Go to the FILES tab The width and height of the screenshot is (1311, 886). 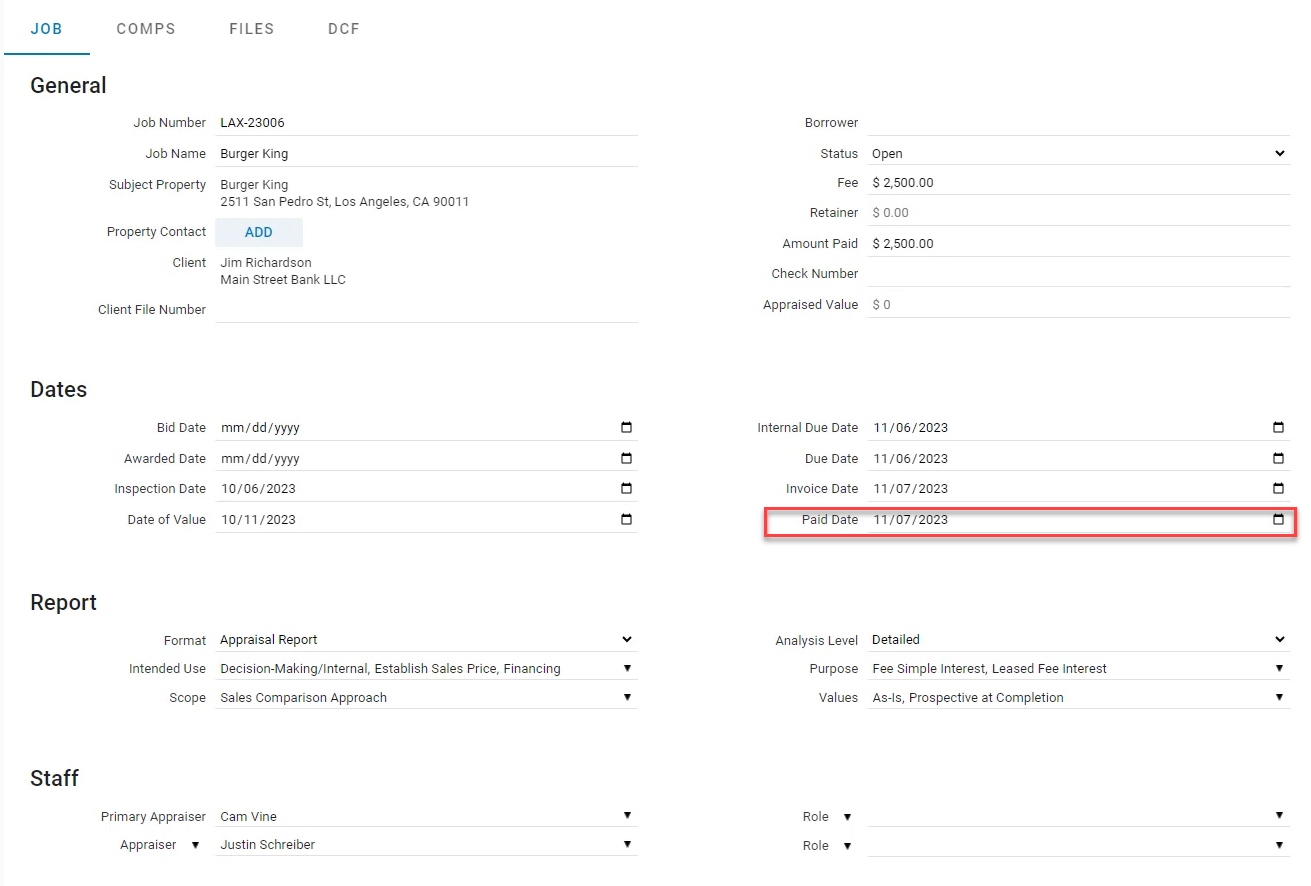click(x=251, y=29)
